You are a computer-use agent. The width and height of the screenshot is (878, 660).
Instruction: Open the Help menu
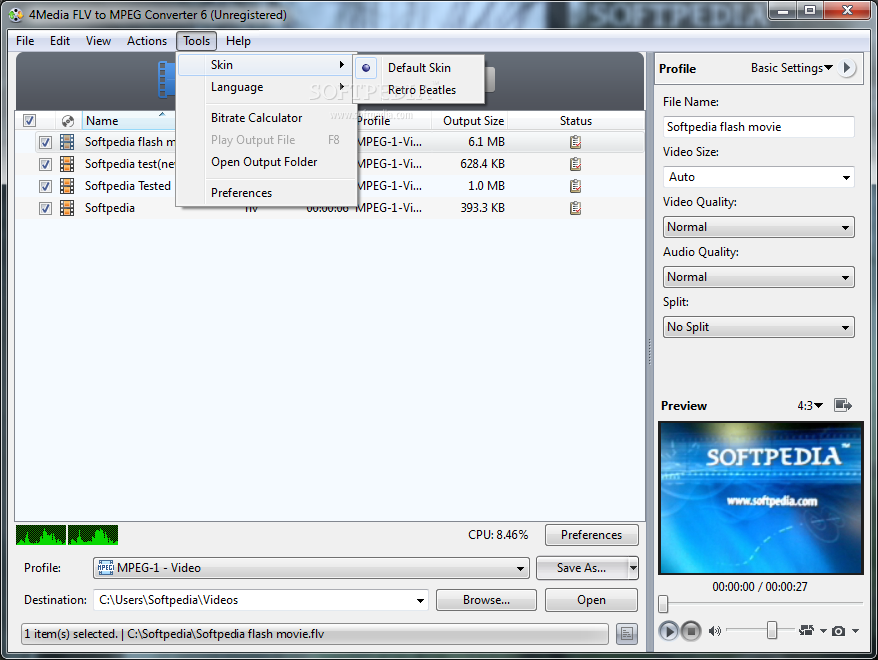pyautogui.click(x=238, y=41)
